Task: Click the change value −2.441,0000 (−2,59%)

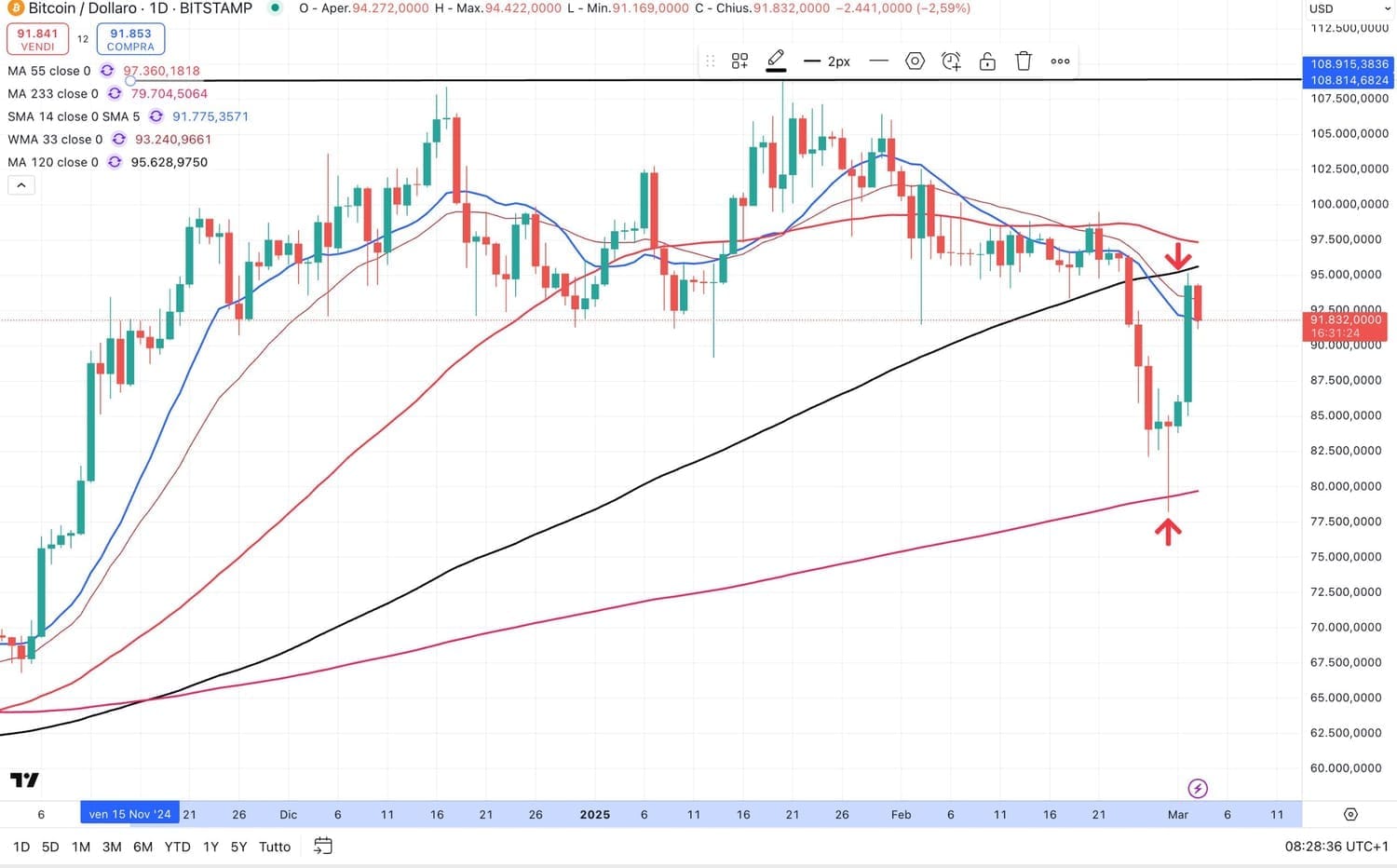Action: click(902, 8)
